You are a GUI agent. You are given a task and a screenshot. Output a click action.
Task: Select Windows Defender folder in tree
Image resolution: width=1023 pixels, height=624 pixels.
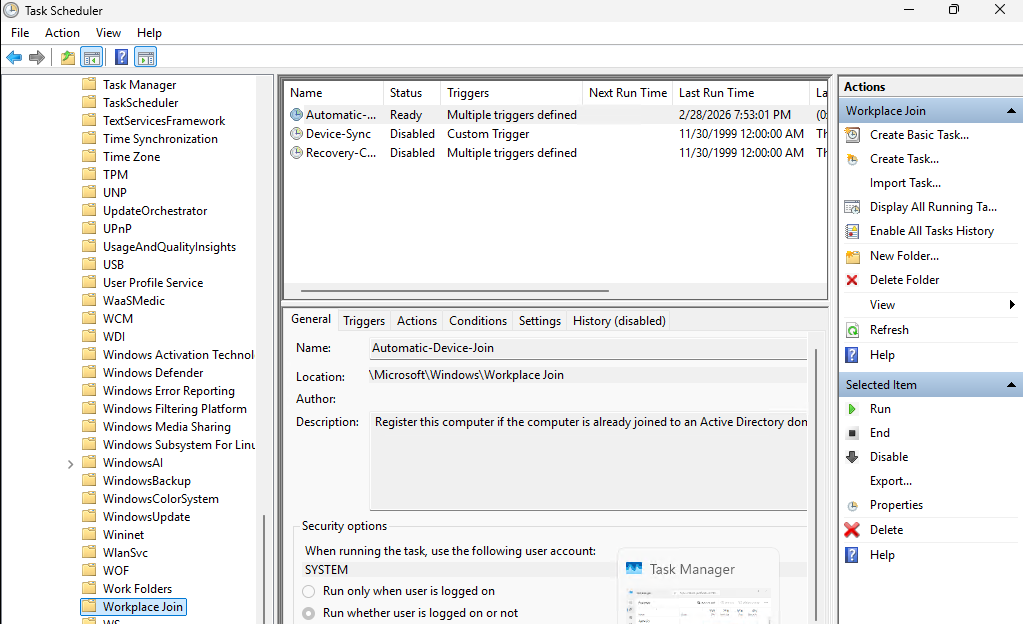pos(153,373)
